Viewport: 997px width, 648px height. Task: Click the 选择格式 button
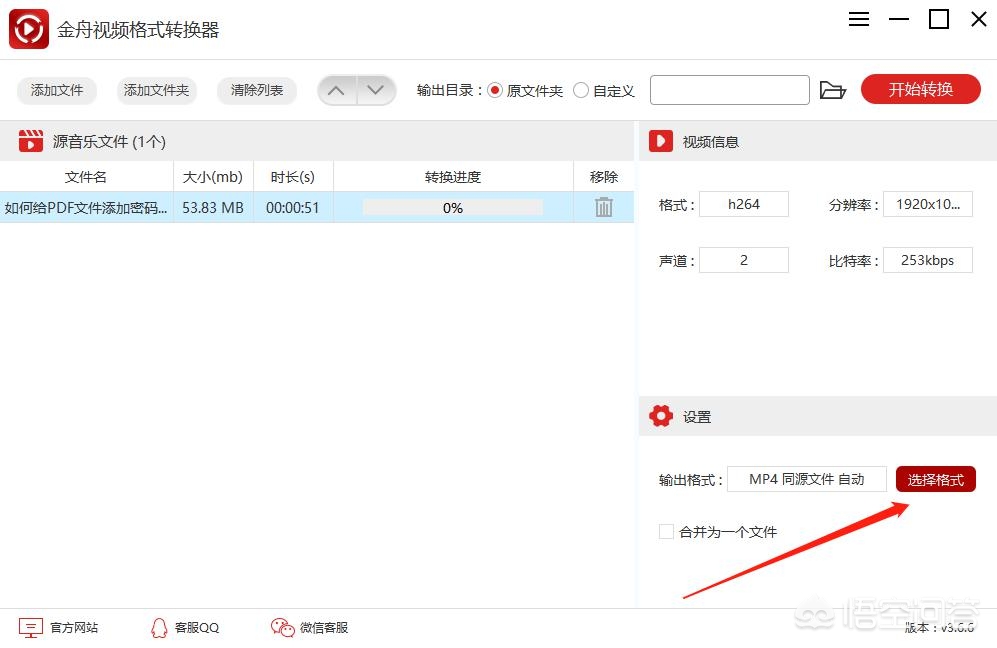pos(935,479)
